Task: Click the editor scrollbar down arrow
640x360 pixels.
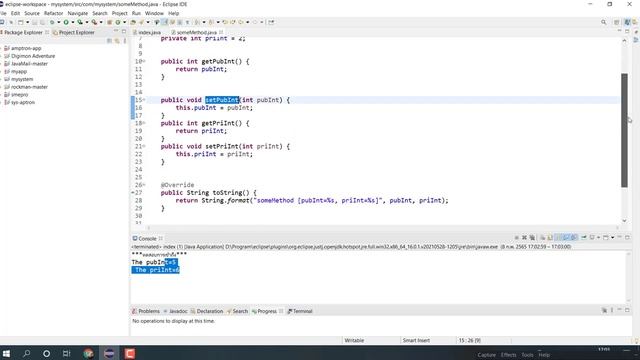Action: pyautogui.click(x=624, y=221)
